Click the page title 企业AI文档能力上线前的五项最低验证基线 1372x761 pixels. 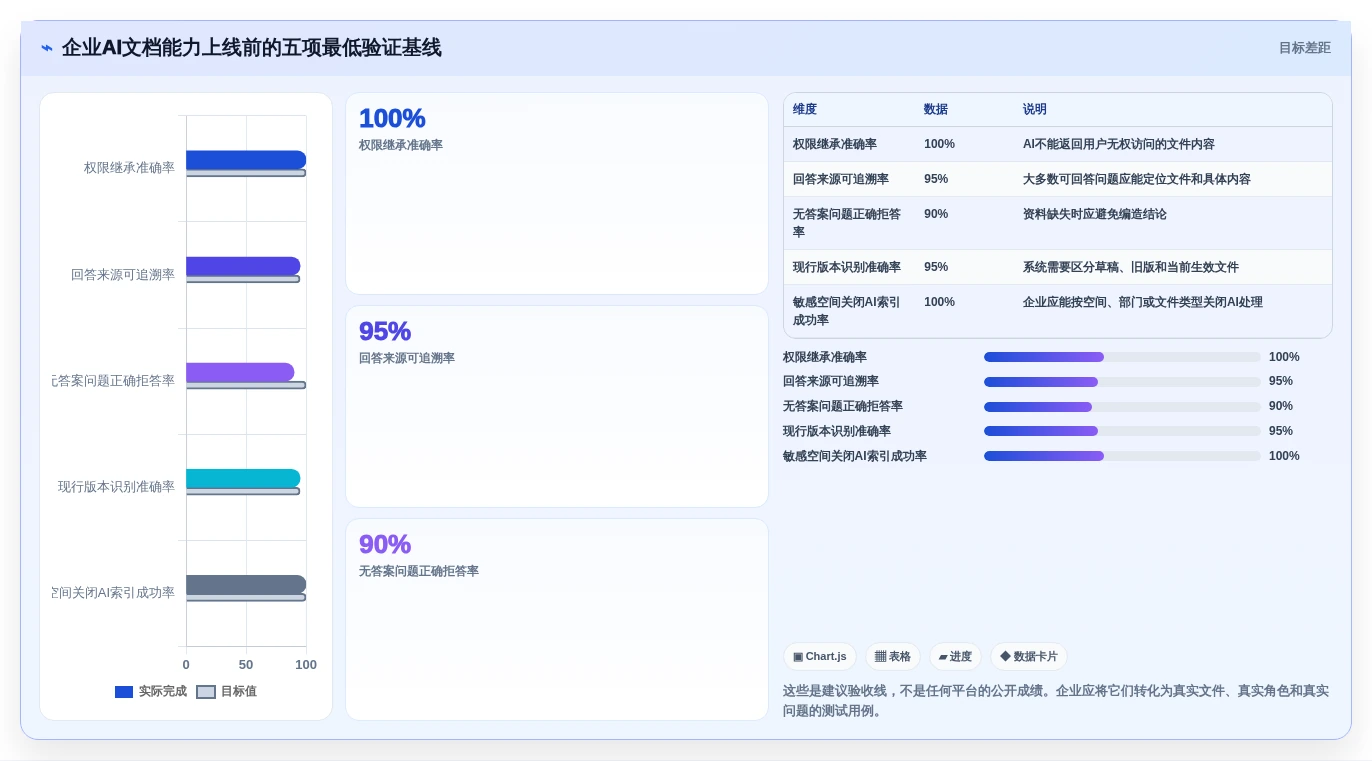252,48
